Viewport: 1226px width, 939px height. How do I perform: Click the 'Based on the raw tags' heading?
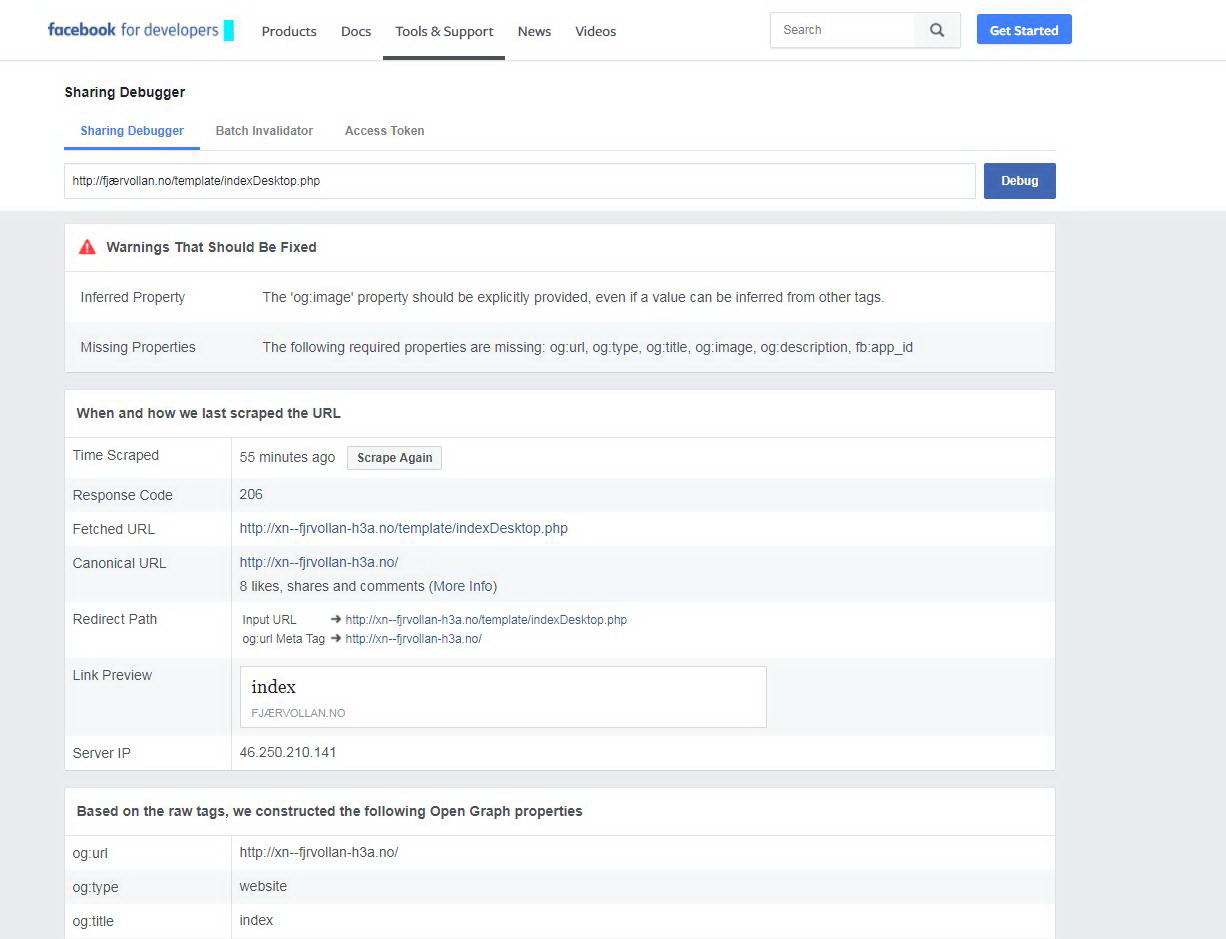click(329, 811)
